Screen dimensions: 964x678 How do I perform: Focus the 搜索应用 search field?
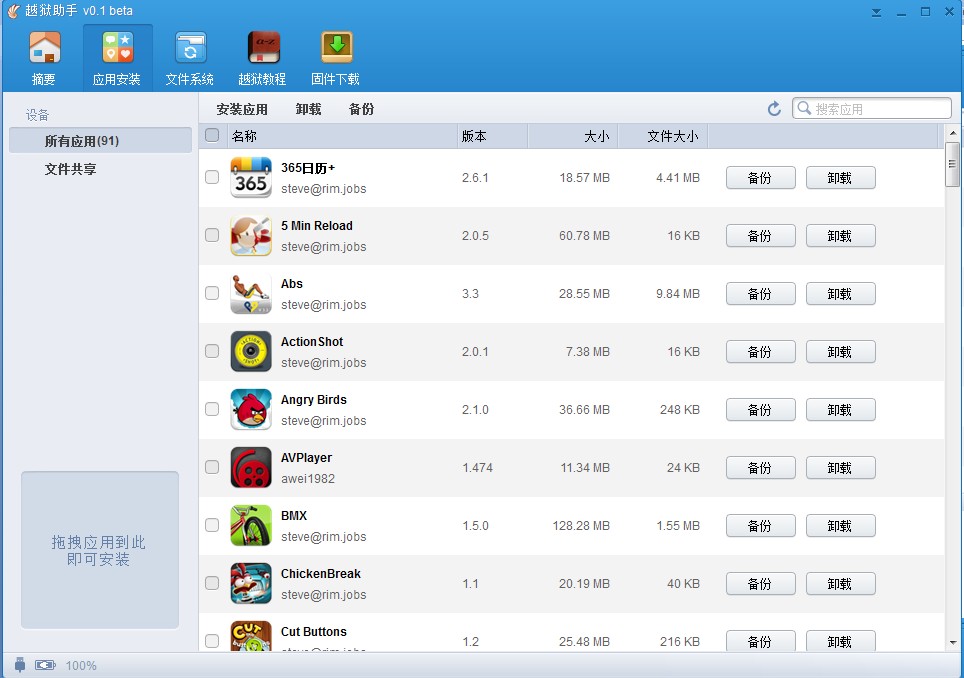click(872, 108)
